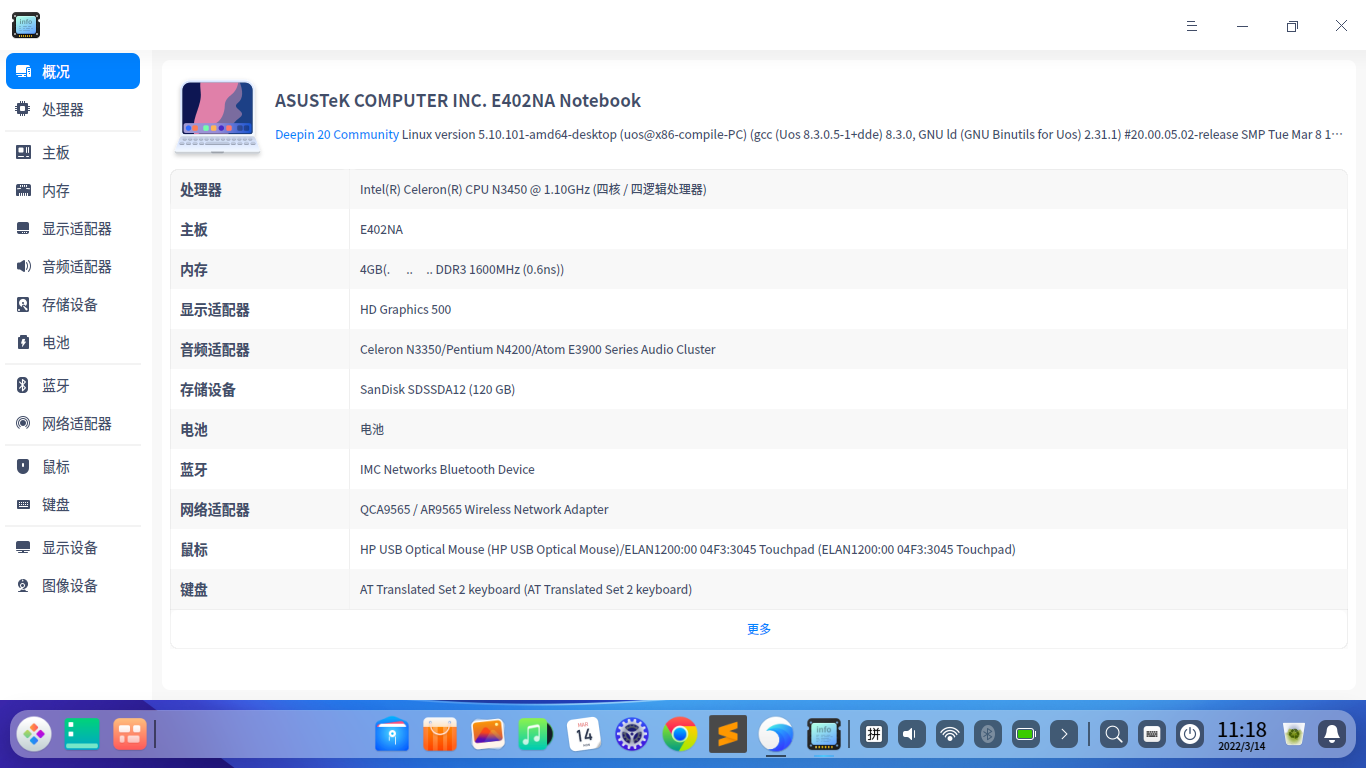The height and width of the screenshot is (768, 1366).
Task: Go to the 内存 memory sidebar item
Action: coord(73,190)
